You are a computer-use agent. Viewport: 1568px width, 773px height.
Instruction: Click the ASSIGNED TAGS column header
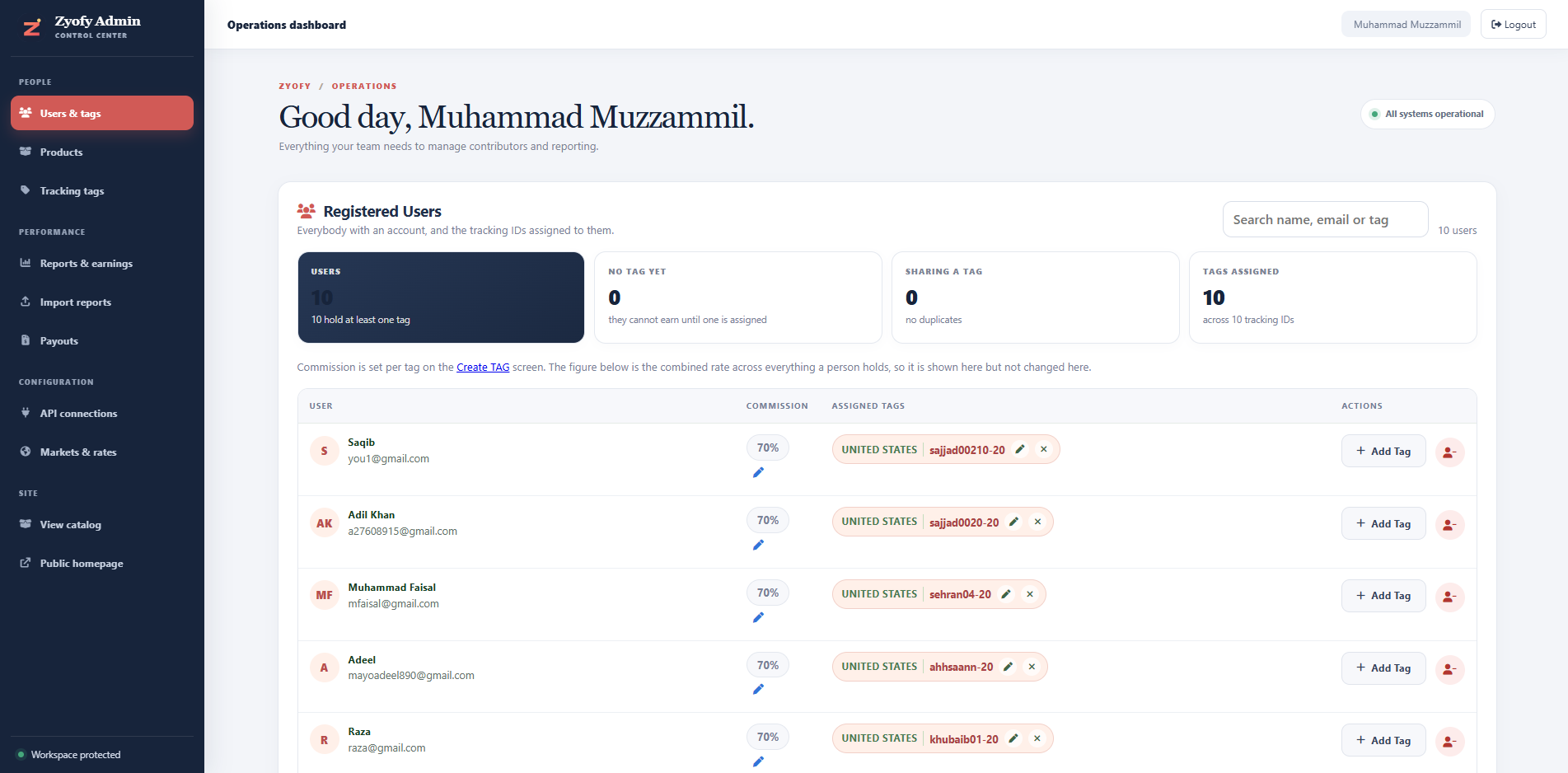coord(868,405)
